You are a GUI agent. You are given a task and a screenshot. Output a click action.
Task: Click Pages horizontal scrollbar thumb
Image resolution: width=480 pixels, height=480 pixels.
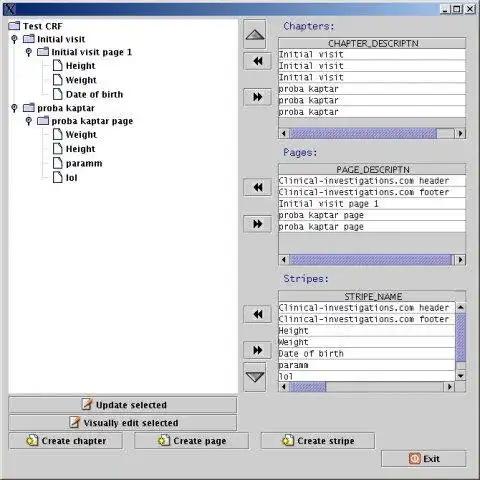click(x=371, y=260)
